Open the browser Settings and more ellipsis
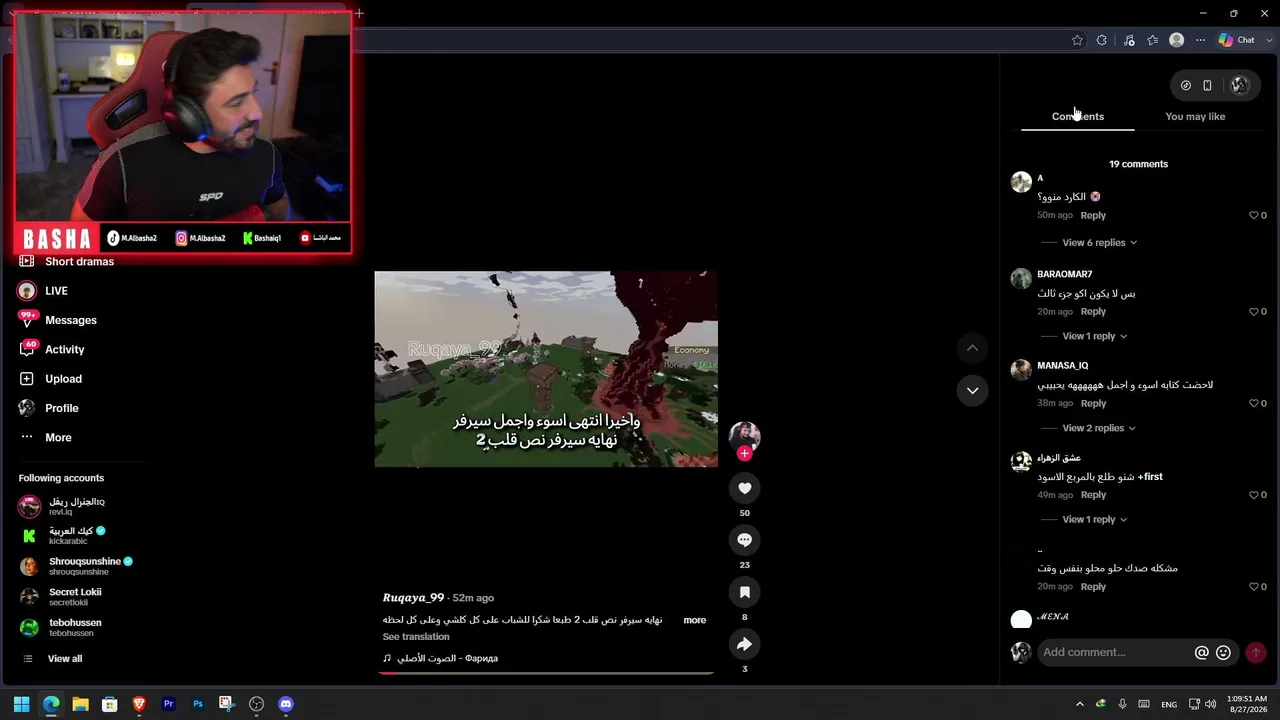Screen dimensions: 1280x720 coord(1201,40)
